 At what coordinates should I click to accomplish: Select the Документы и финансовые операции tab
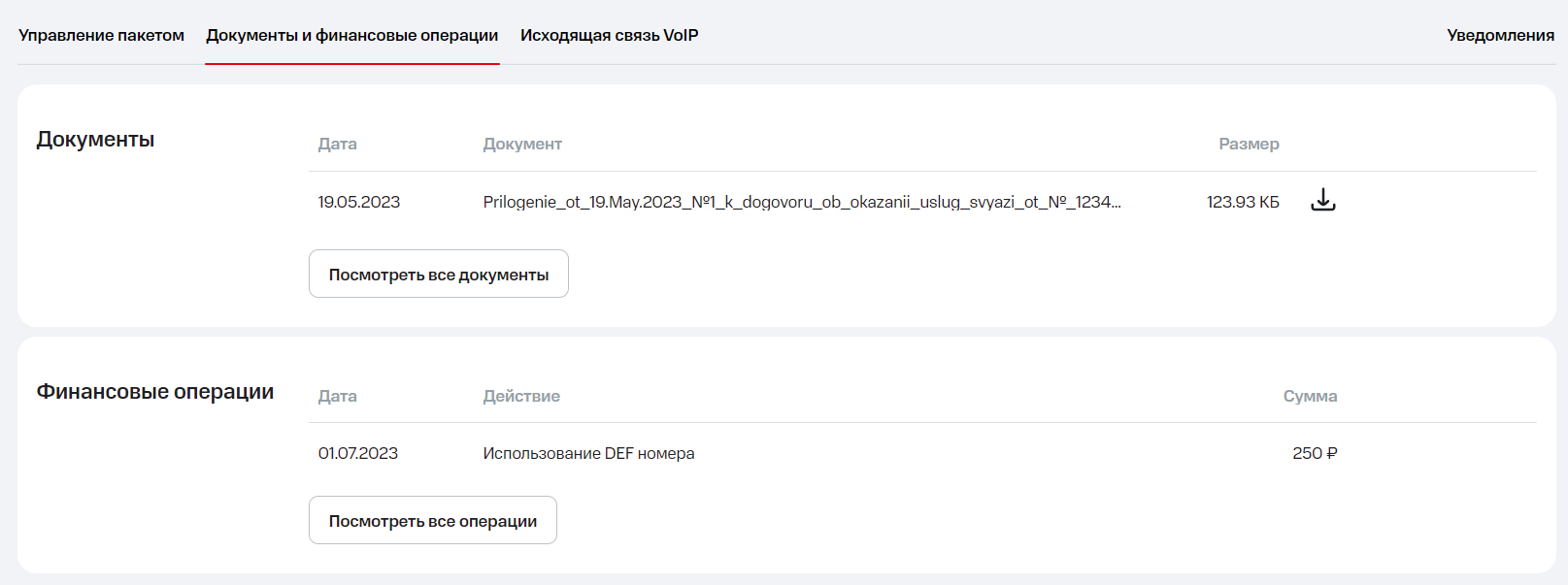[x=351, y=36]
